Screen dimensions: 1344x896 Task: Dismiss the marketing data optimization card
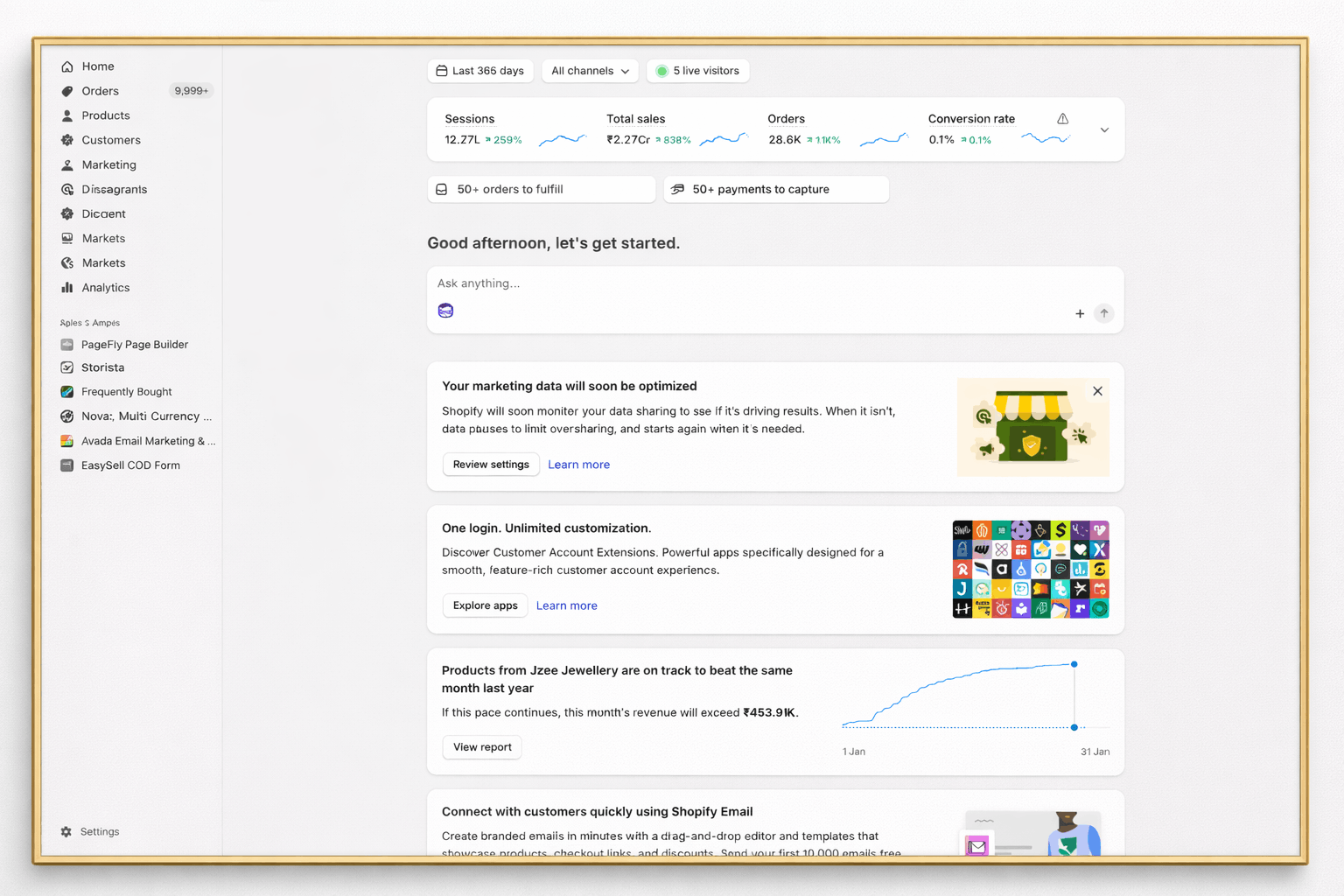(x=1097, y=391)
